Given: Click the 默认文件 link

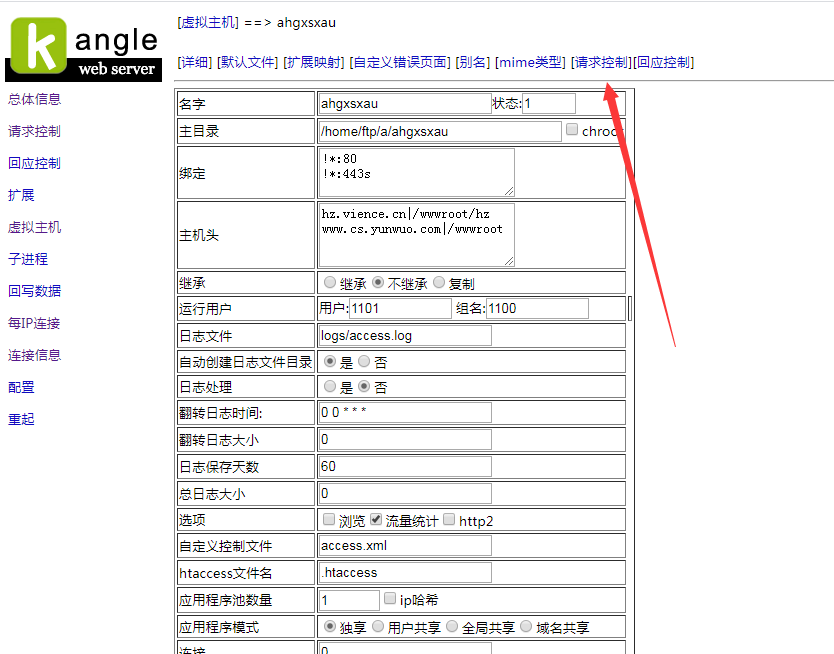Looking at the screenshot, I should coord(247,62).
